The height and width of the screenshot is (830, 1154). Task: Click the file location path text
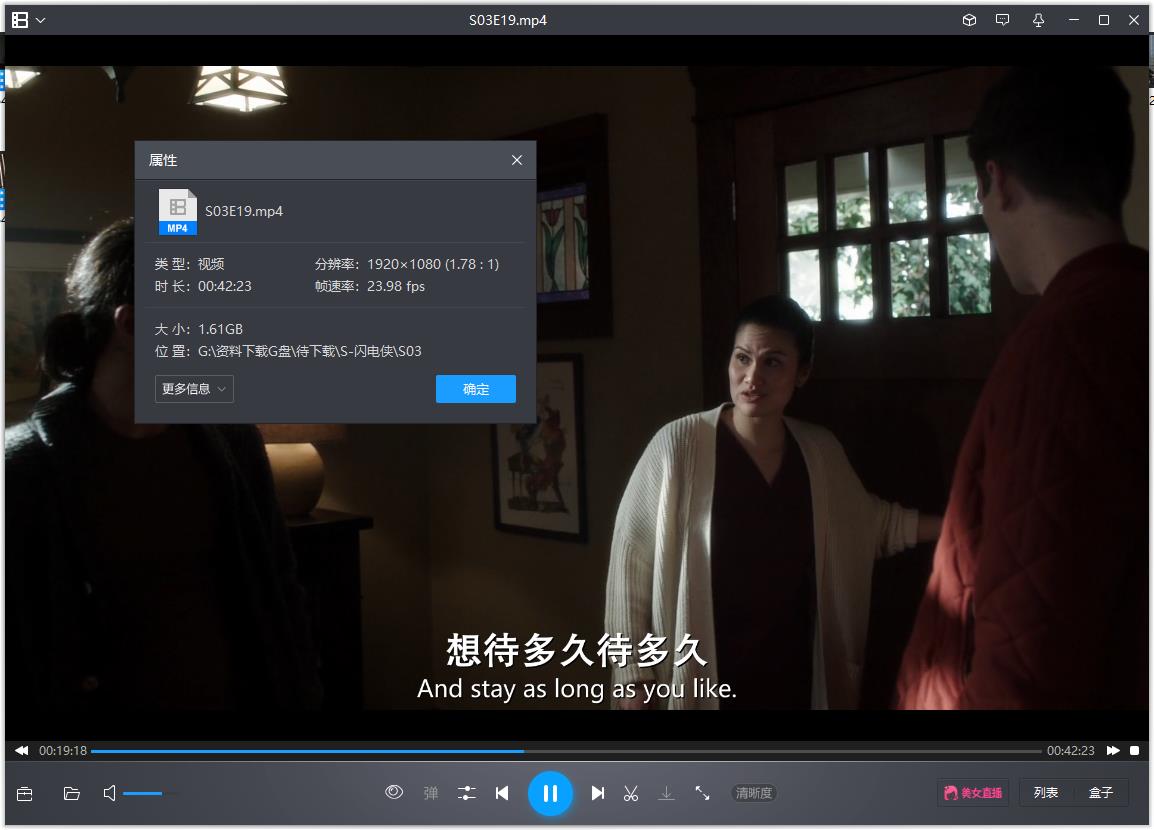coord(309,351)
